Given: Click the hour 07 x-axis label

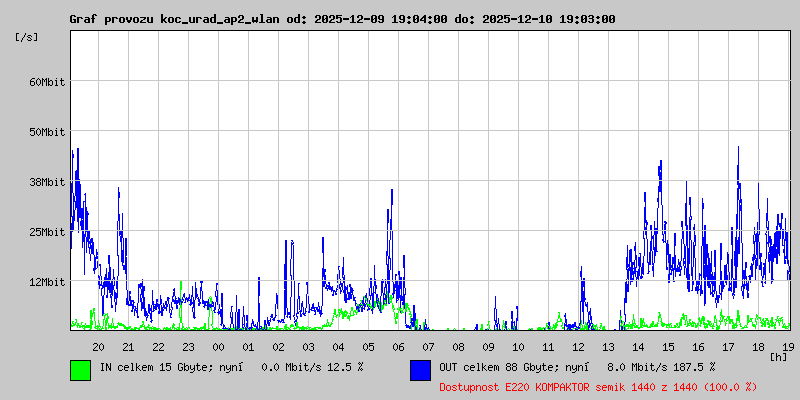Looking at the screenshot, I should click(x=429, y=347).
